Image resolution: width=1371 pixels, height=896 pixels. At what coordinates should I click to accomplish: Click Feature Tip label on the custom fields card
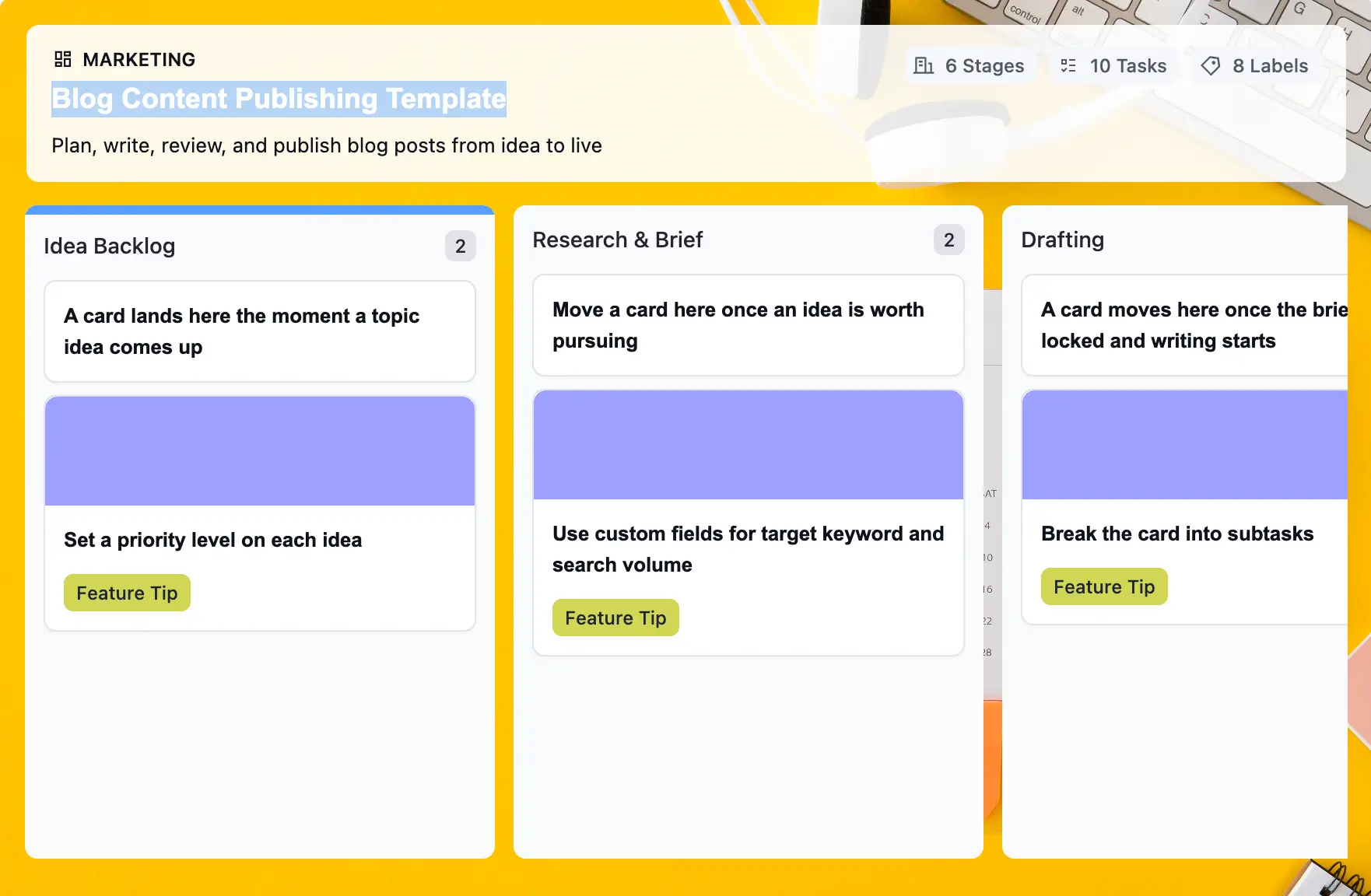615,618
